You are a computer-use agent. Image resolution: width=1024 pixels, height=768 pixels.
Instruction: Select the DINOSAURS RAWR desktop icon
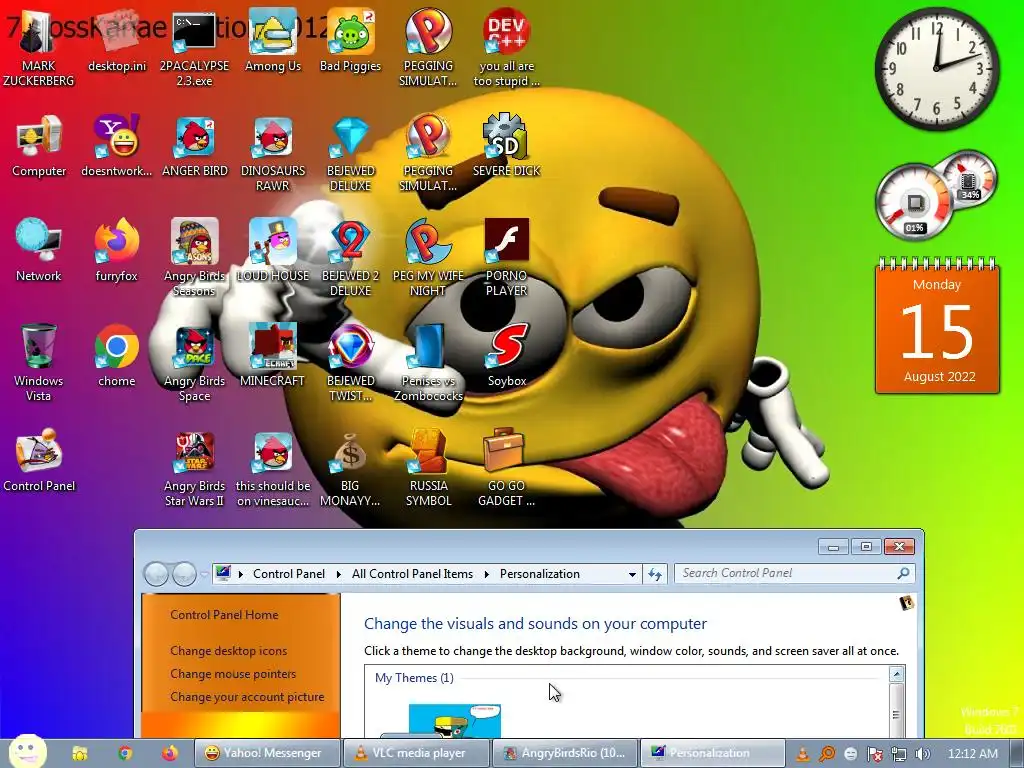tap(273, 154)
